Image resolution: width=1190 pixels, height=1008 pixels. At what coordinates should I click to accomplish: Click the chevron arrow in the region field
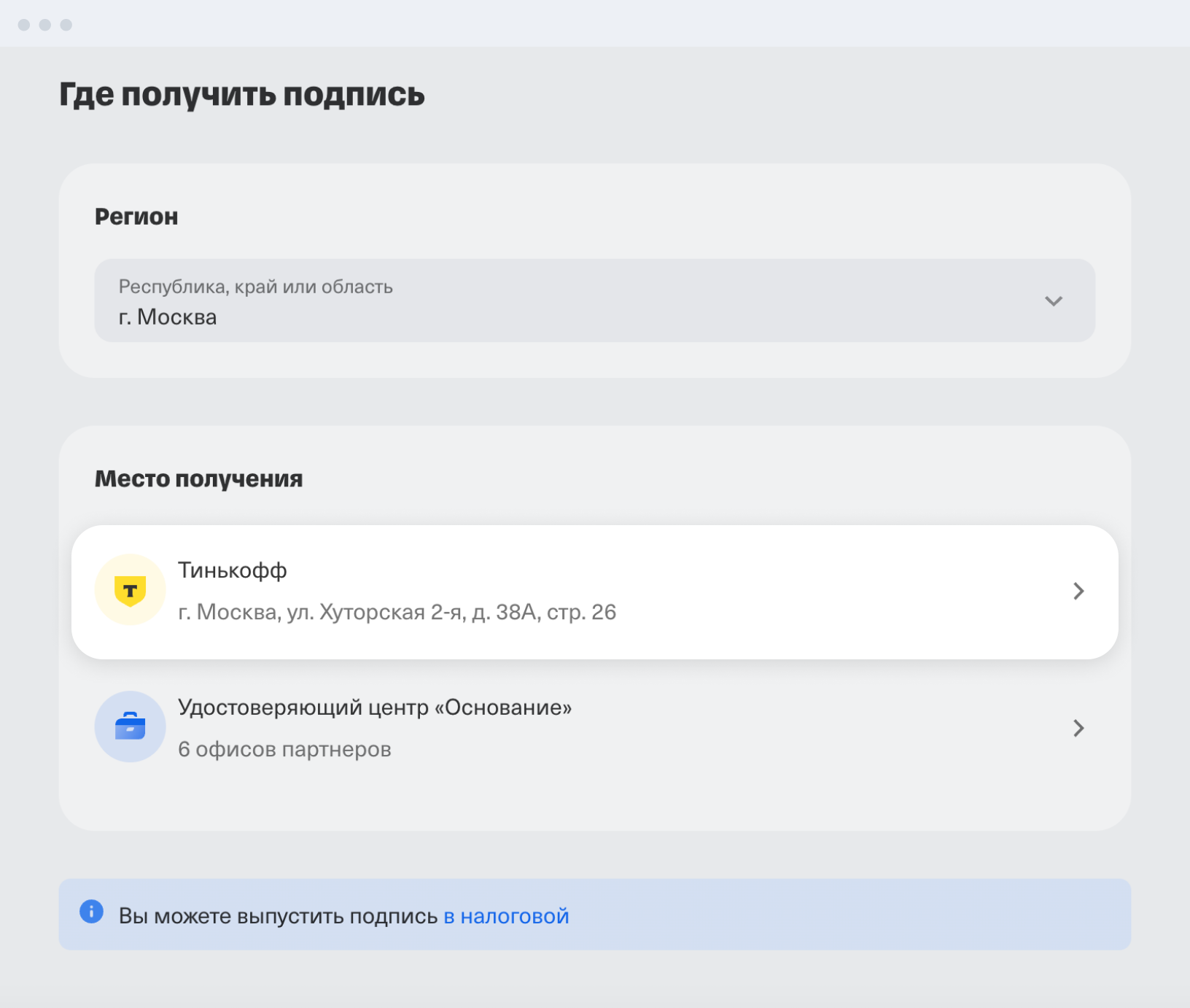click(1053, 301)
